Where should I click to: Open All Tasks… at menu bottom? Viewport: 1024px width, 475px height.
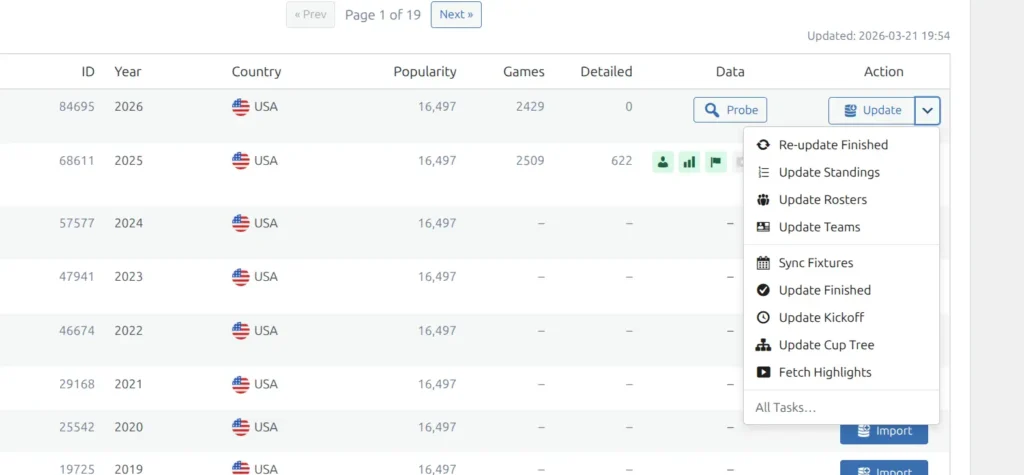click(x=841, y=408)
